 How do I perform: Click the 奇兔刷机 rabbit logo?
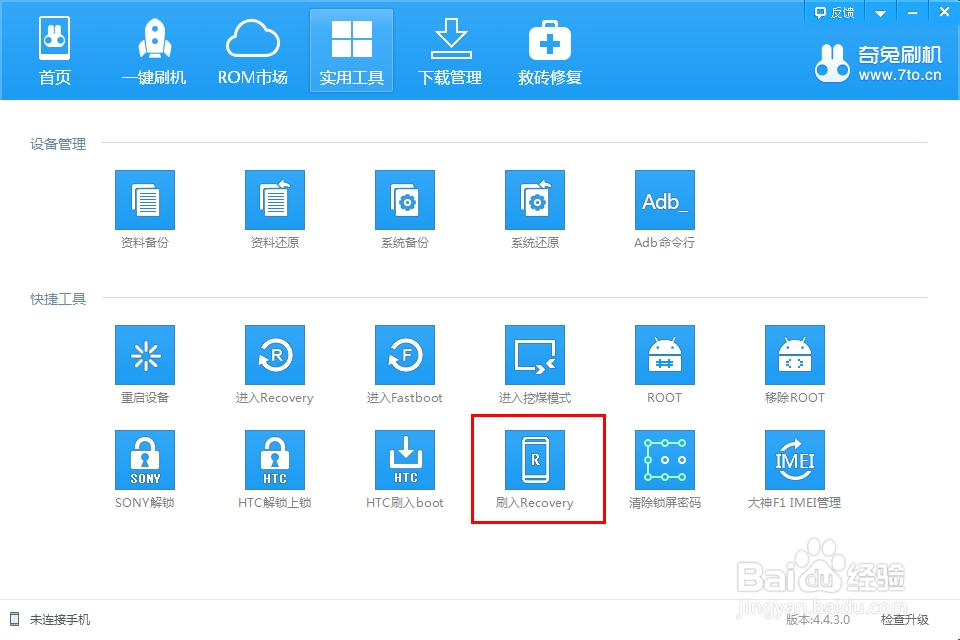[x=833, y=63]
